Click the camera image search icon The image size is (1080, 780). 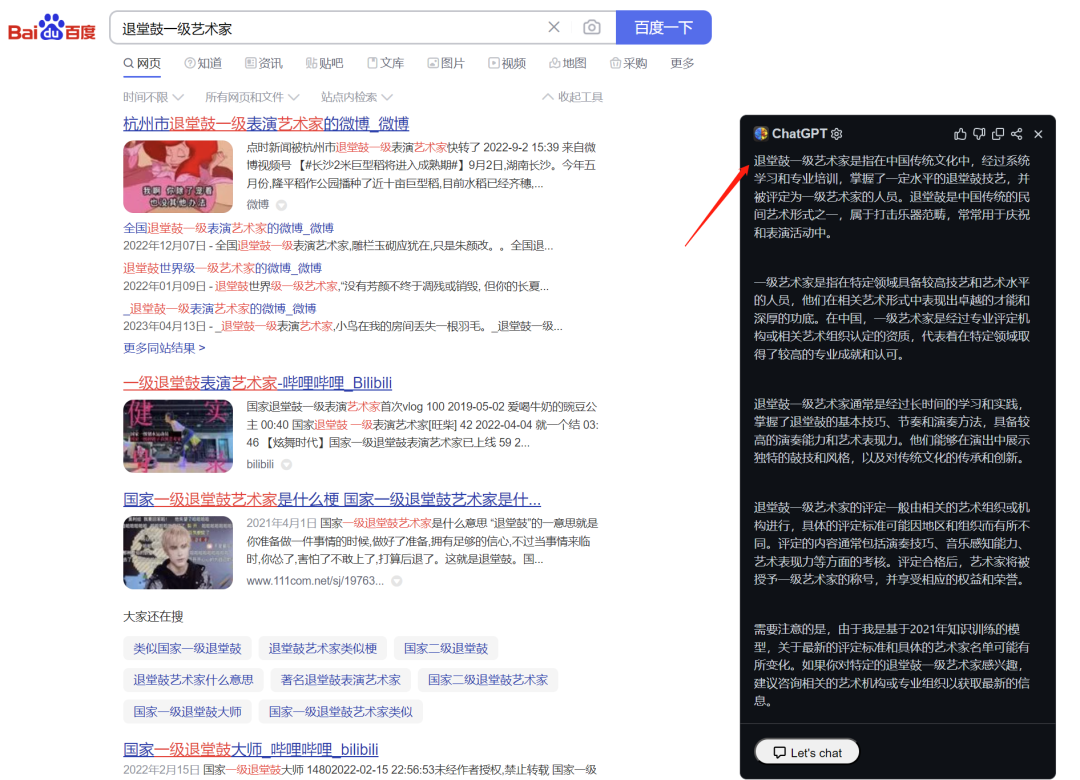(x=592, y=28)
